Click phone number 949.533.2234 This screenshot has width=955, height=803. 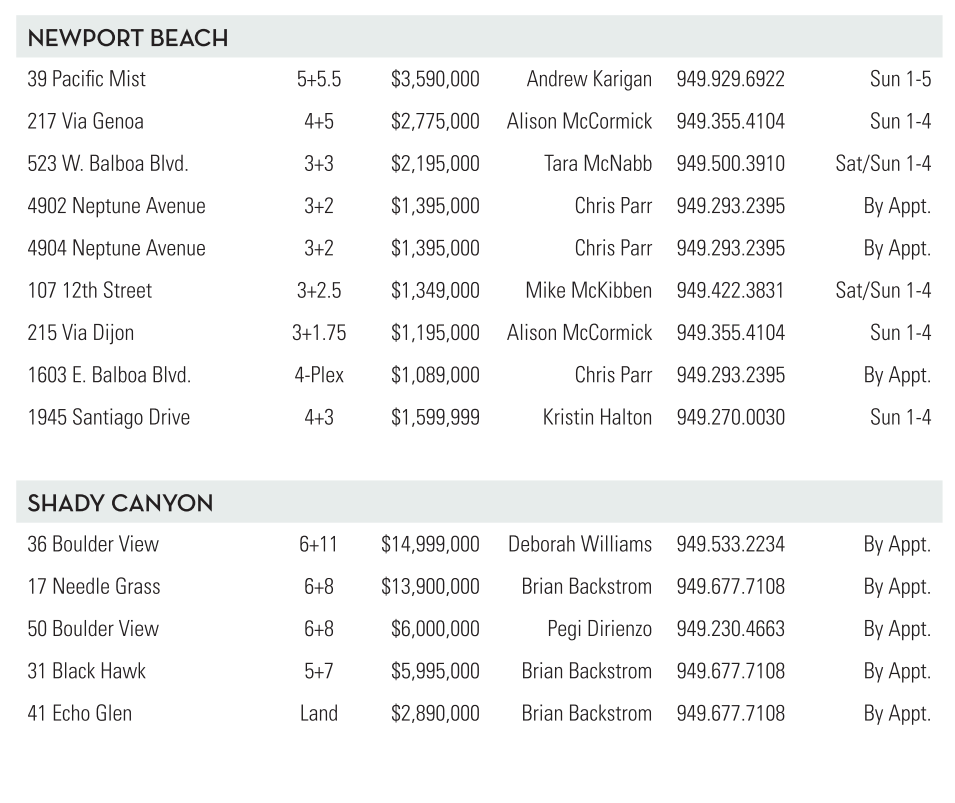(730, 545)
